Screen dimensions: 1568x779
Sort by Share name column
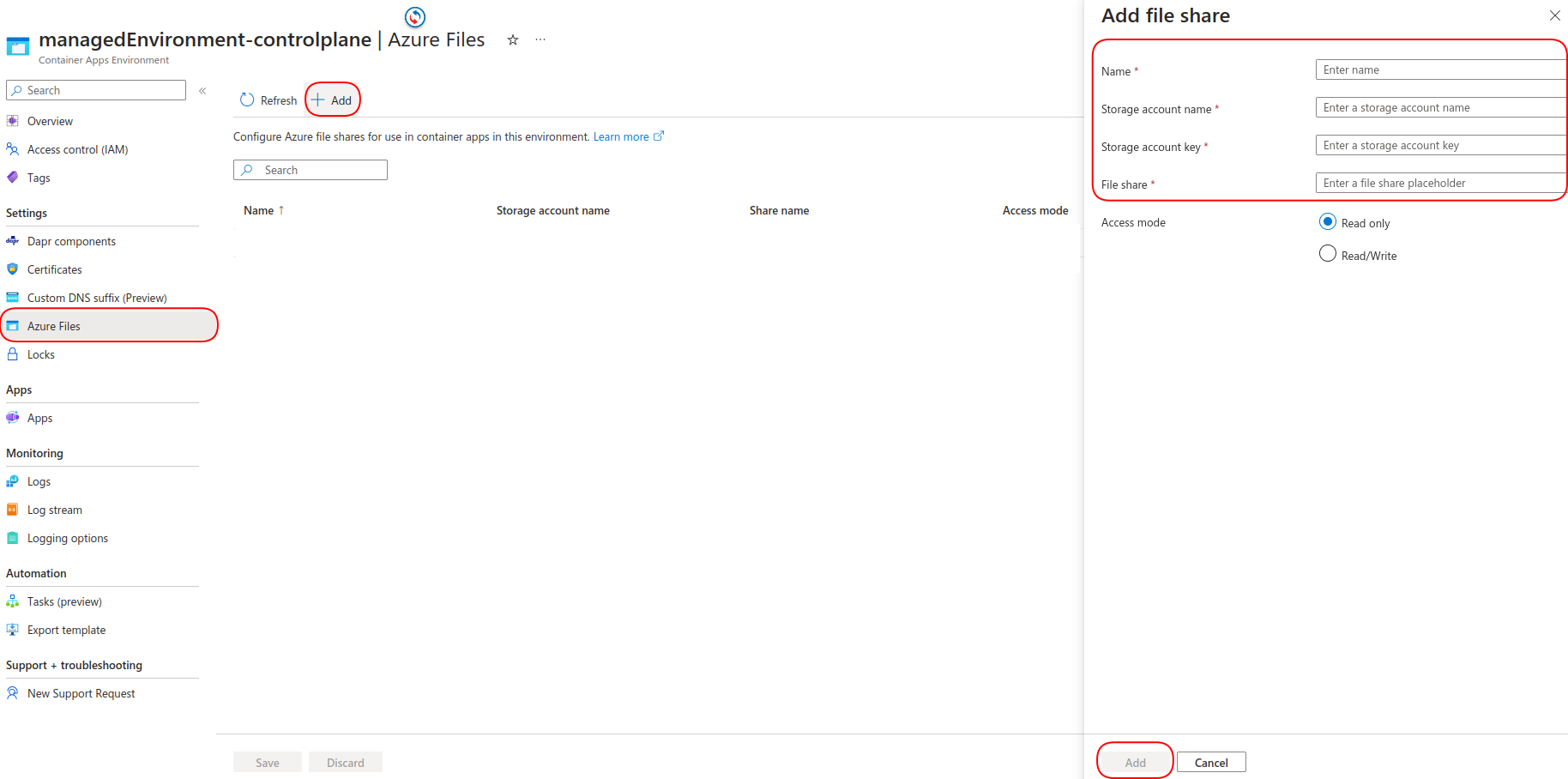(x=779, y=210)
